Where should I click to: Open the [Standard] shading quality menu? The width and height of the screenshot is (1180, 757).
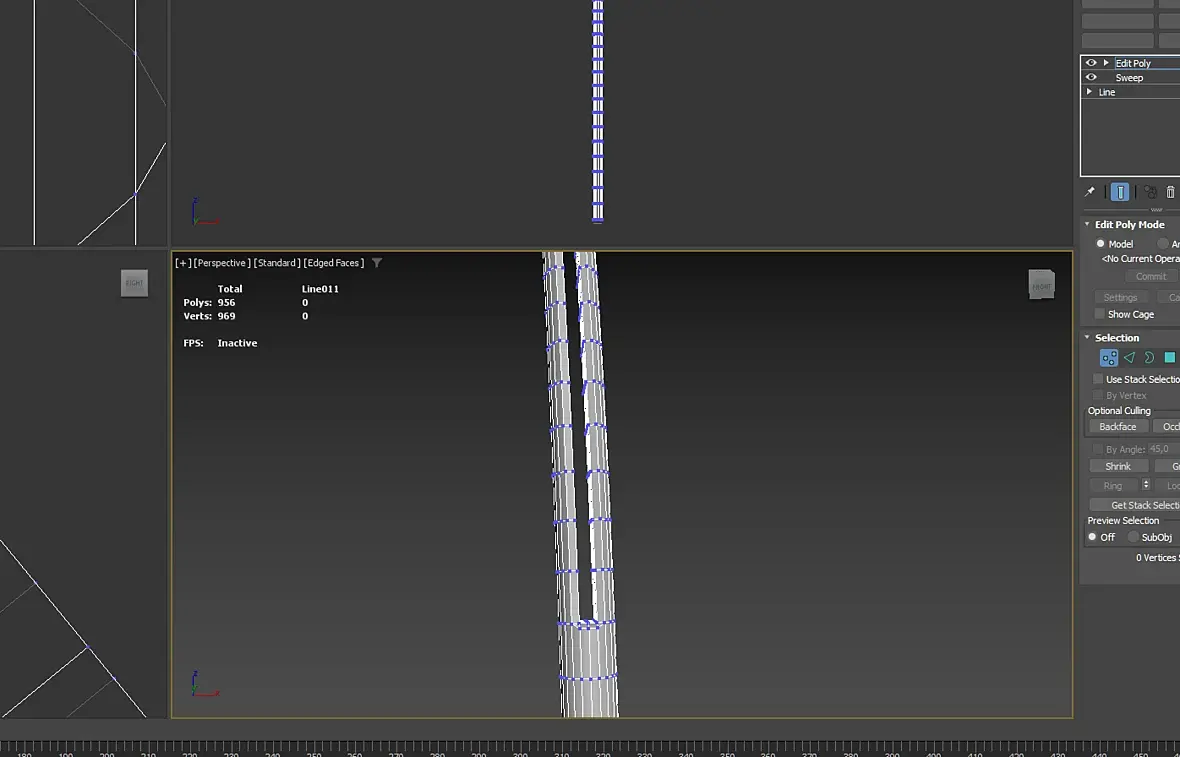[x=277, y=263]
